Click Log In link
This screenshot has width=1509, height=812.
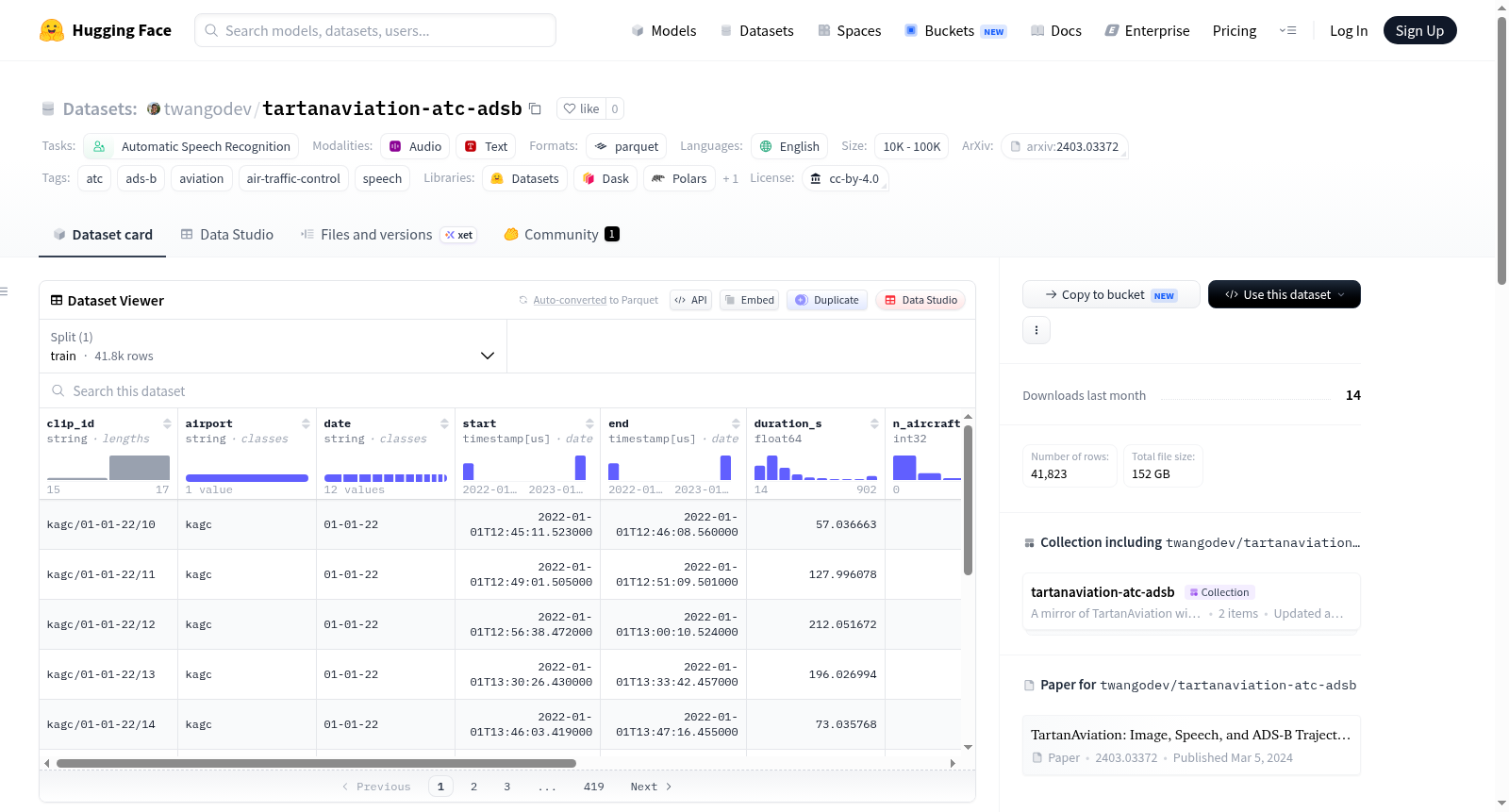click(1349, 31)
